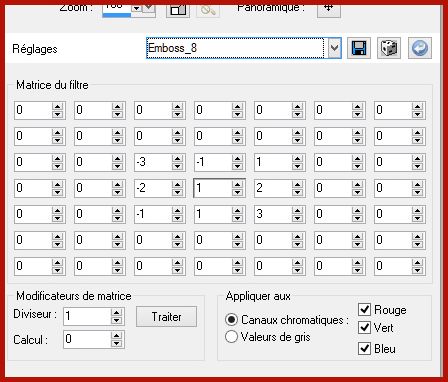Click the highlighted center matrix cell

pyautogui.click(x=213, y=188)
